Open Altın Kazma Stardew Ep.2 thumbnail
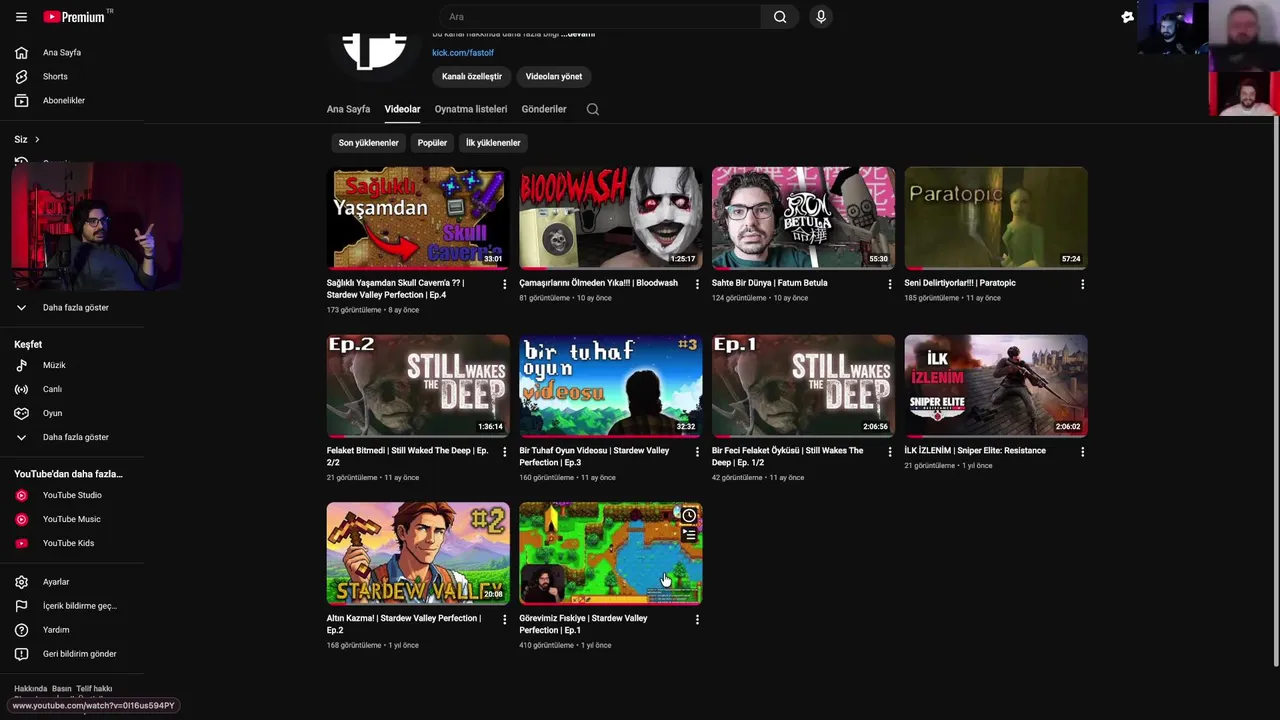The height and width of the screenshot is (720, 1280). [418, 553]
